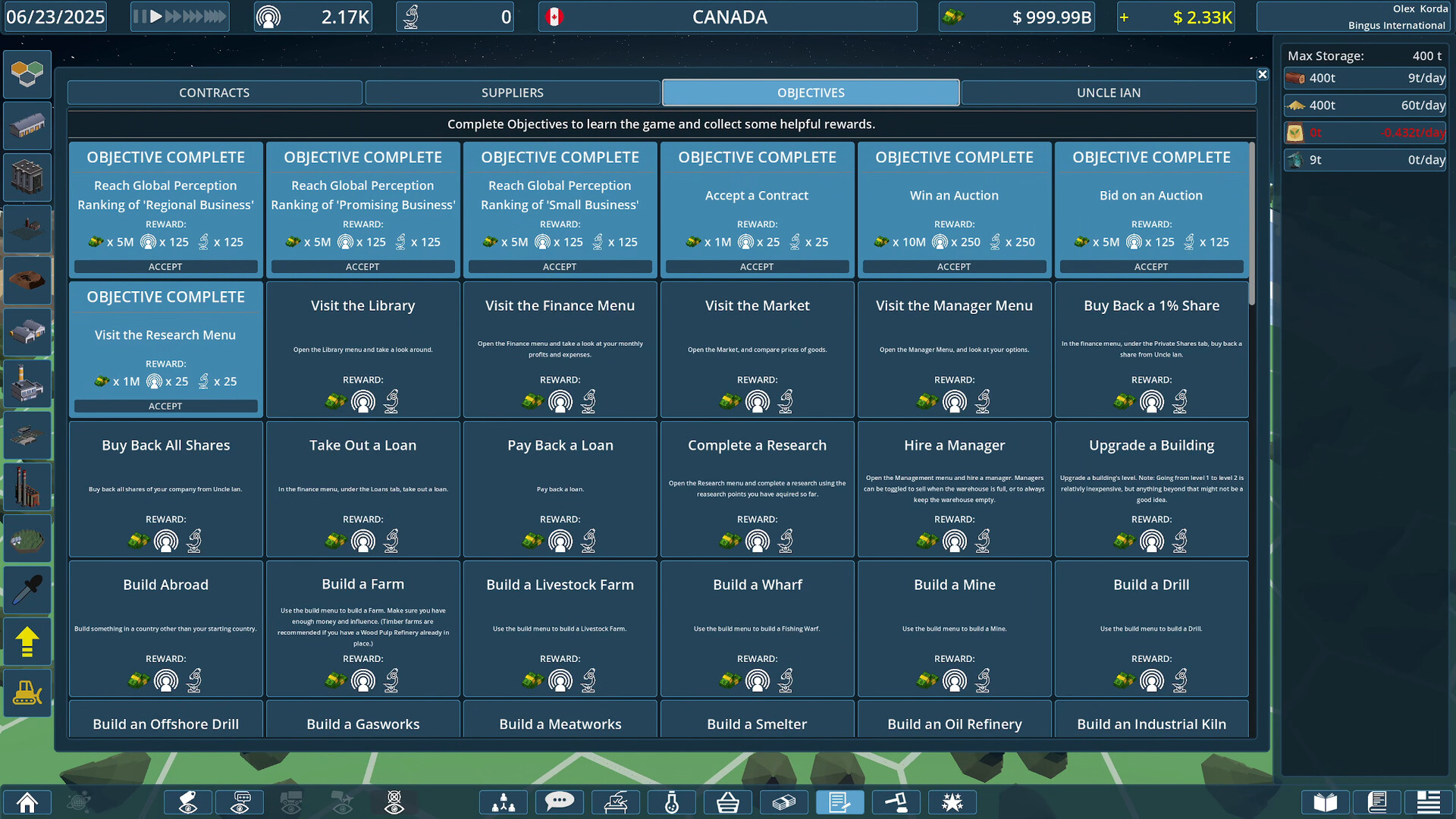
Task: Open the chat bubble panel
Action: point(560,802)
